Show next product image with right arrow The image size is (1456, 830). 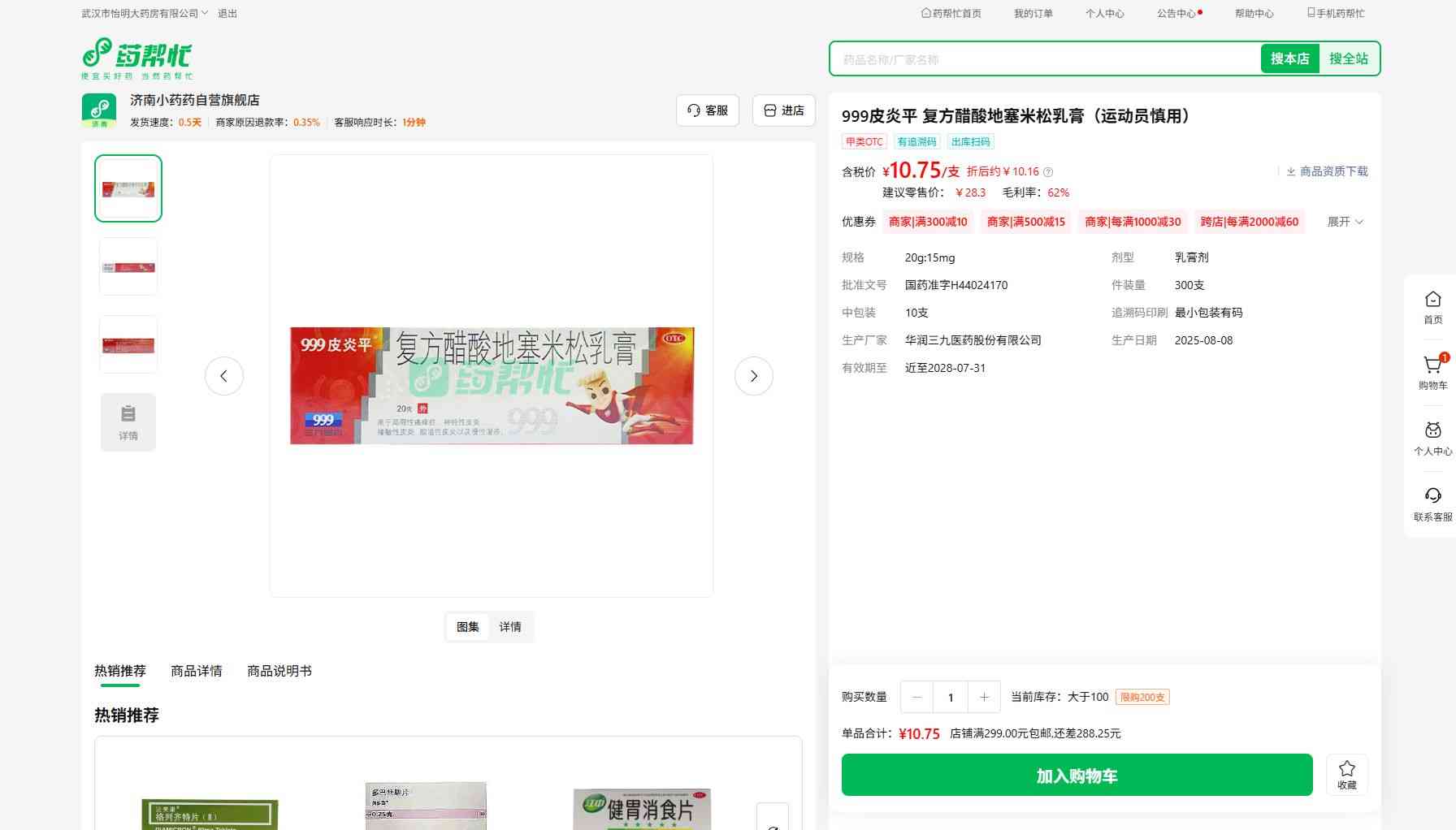click(x=753, y=376)
